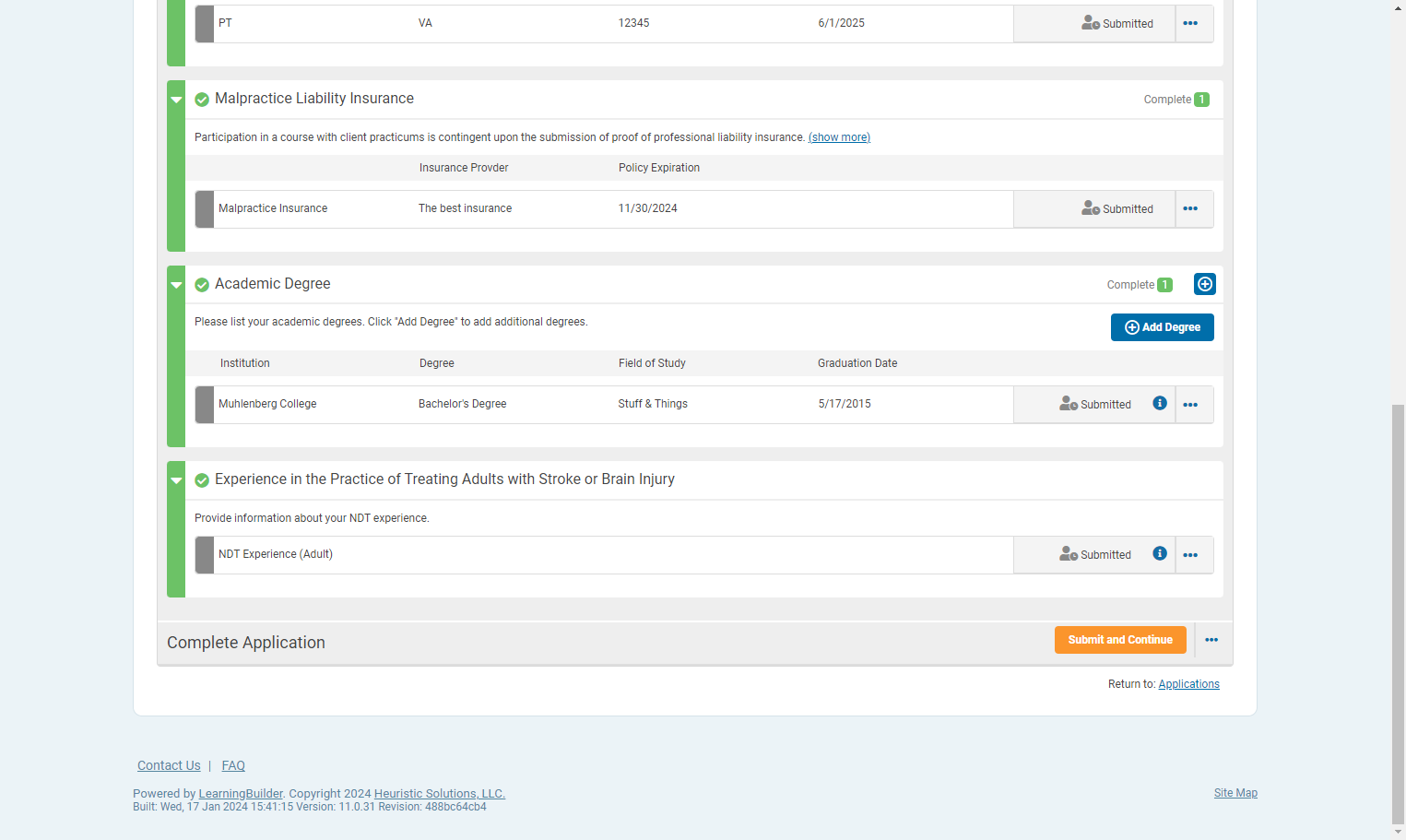Image resolution: width=1406 pixels, height=840 pixels.
Task: Click the page vertical scrollbar thumb
Action: 1399,614
